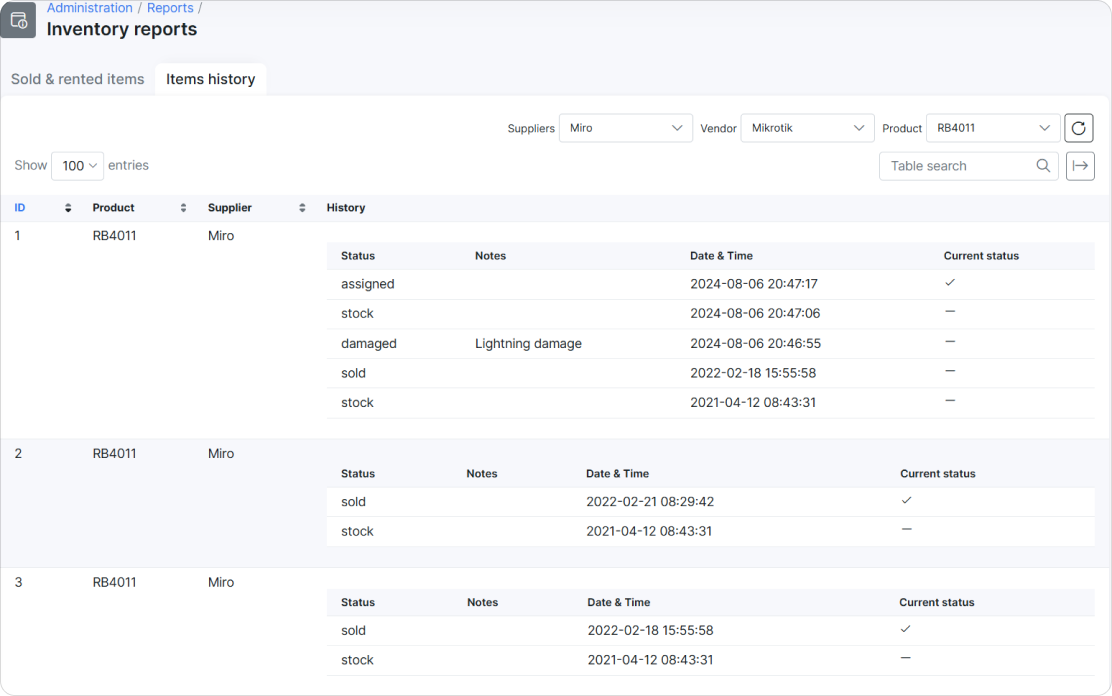This screenshot has height=696, width=1112.
Task: Open the Product dropdown showing RB4011
Action: pos(993,128)
